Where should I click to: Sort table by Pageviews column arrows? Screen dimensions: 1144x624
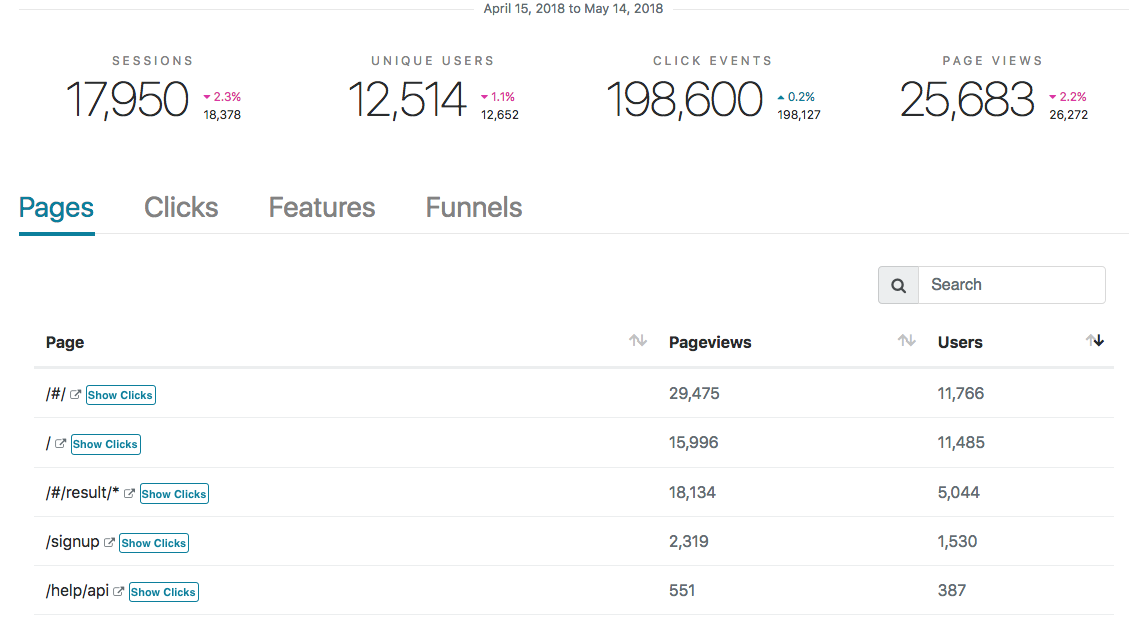click(x=906, y=341)
